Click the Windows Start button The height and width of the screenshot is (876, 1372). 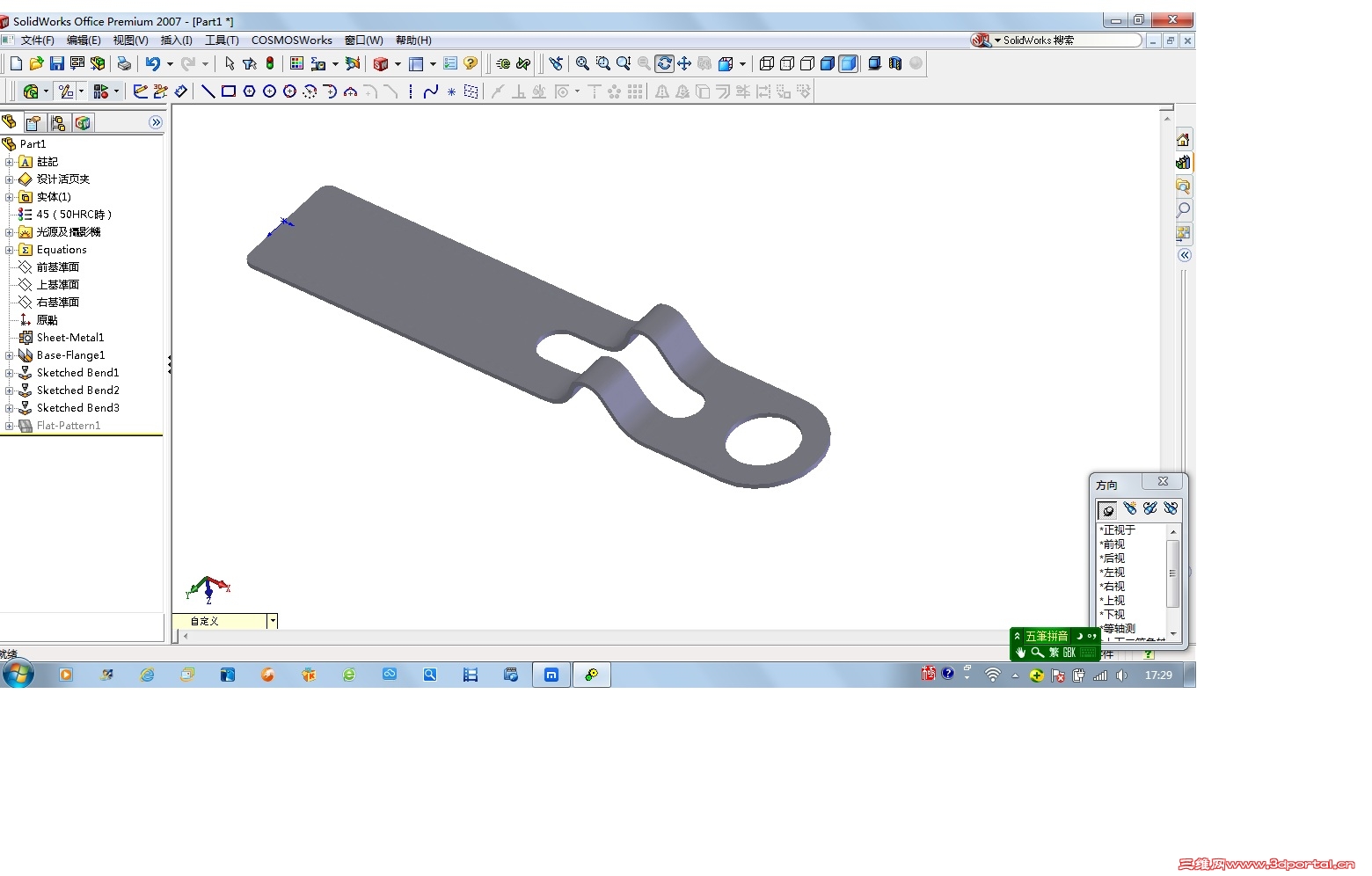pos(18,675)
